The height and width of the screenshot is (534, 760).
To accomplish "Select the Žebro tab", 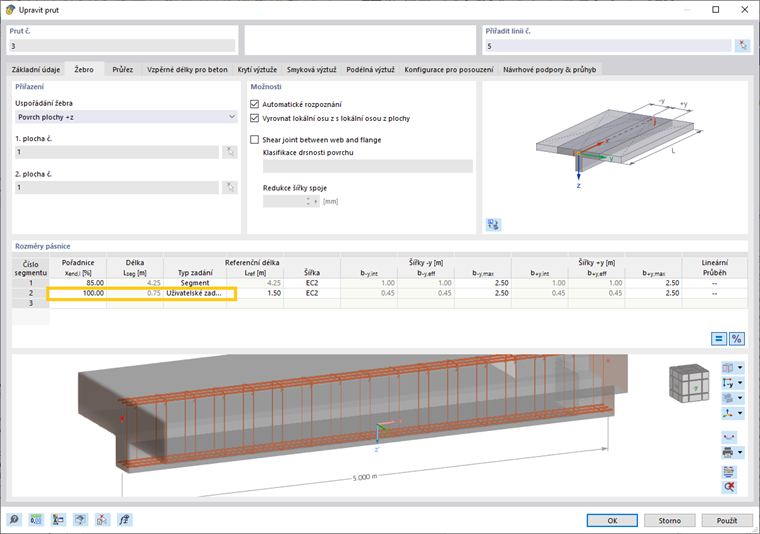I will pyautogui.click(x=84, y=69).
